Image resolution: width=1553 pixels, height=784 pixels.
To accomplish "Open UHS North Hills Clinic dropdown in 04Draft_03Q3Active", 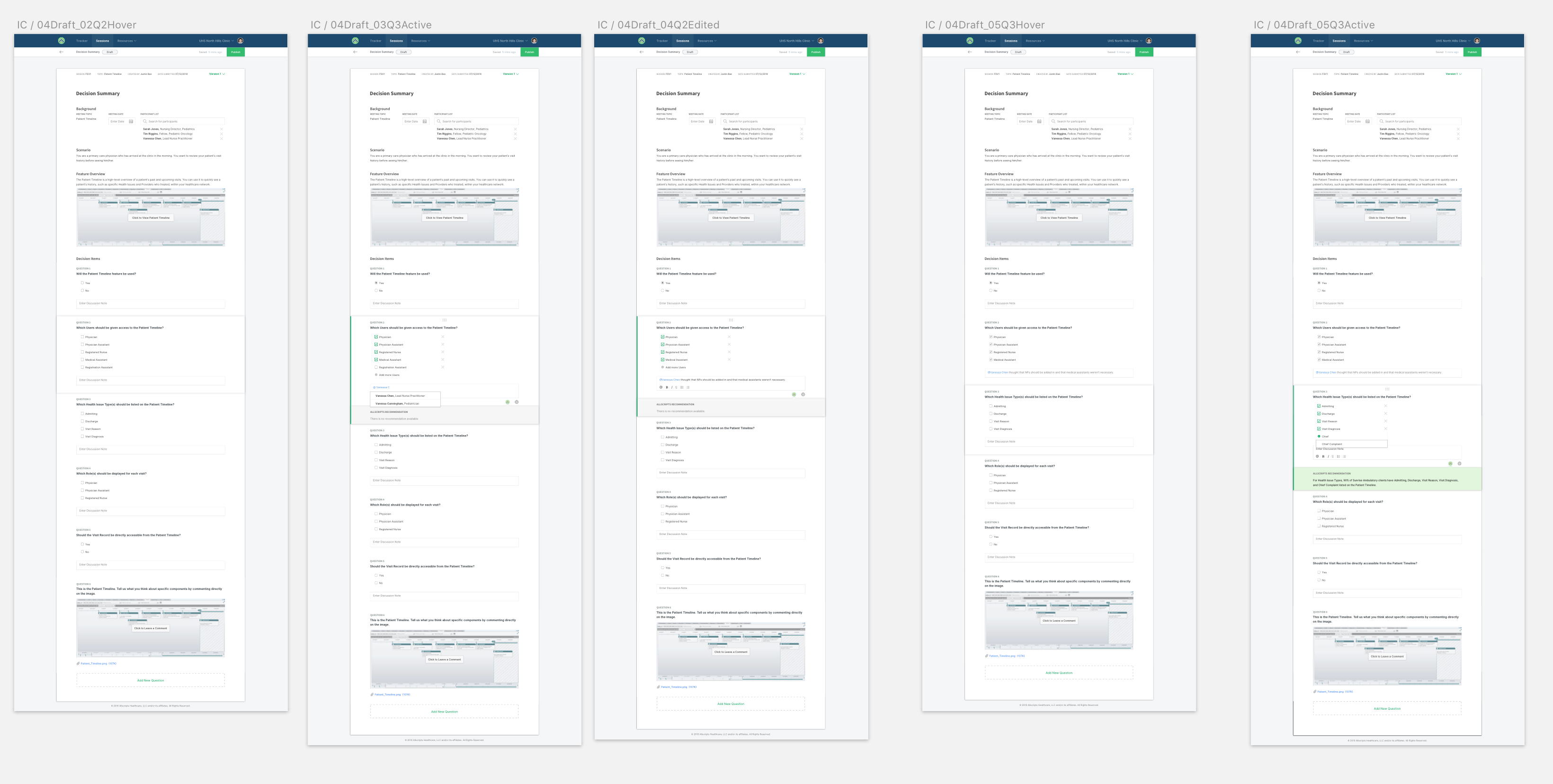I will point(509,41).
